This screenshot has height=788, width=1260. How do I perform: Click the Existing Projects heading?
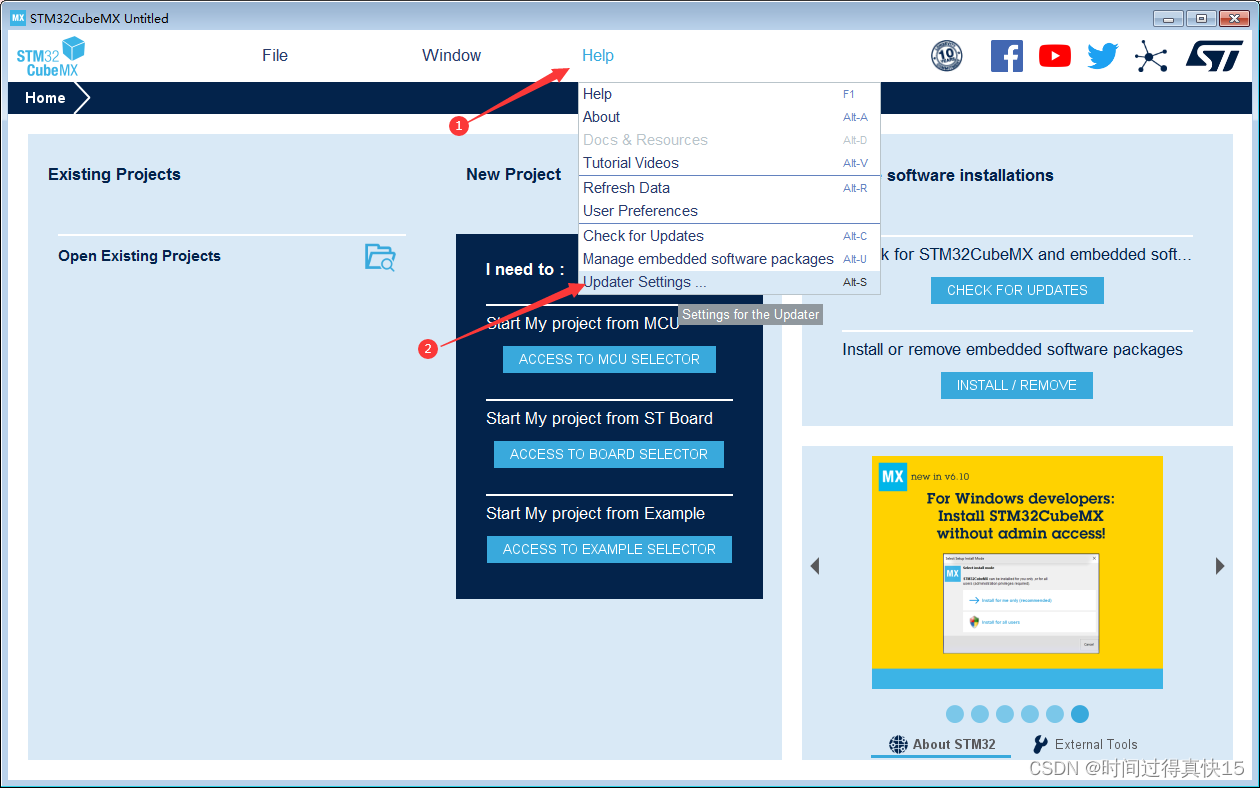click(114, 174)
